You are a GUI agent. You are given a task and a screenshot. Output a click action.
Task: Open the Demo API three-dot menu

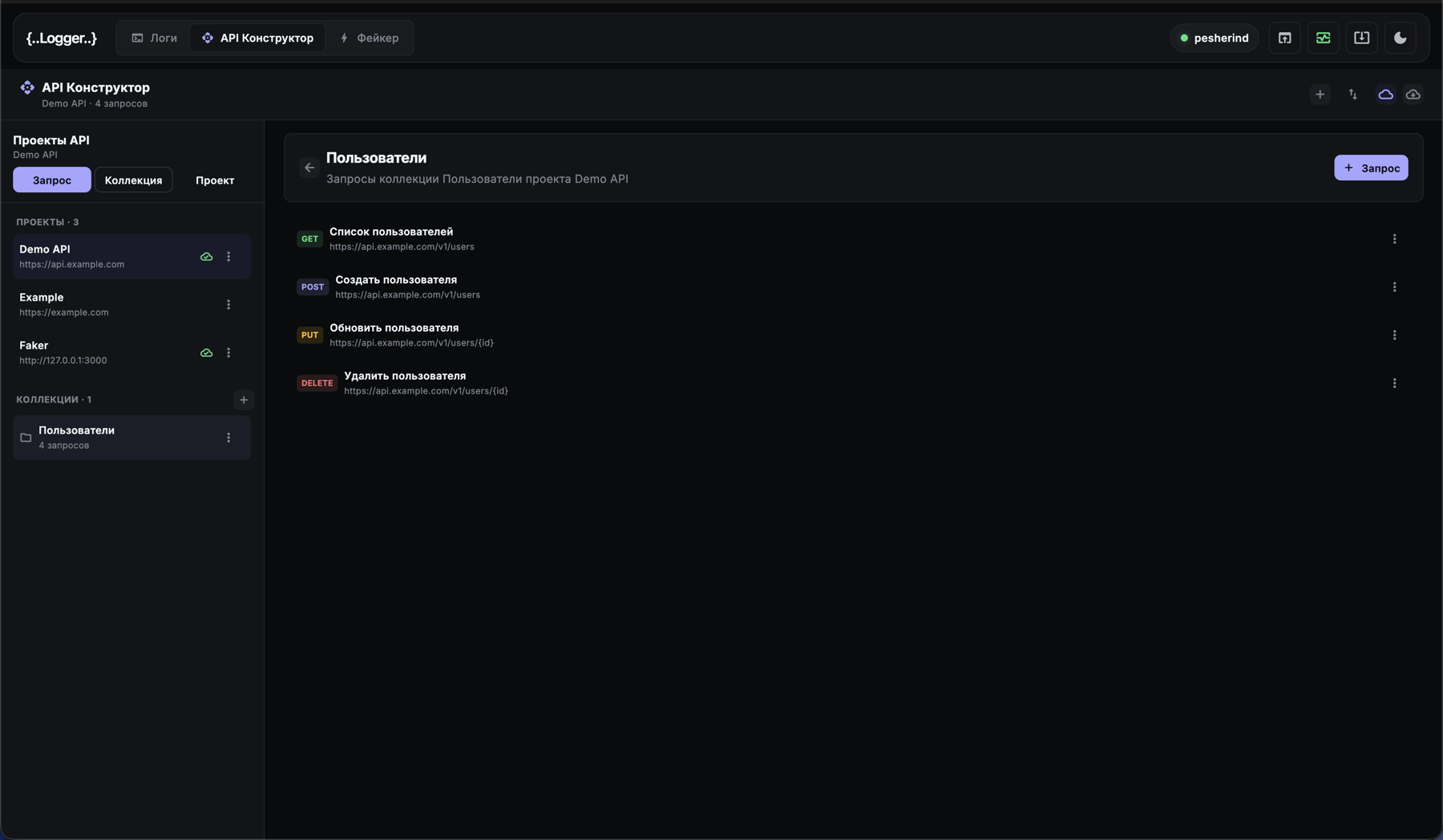(228, 256)
